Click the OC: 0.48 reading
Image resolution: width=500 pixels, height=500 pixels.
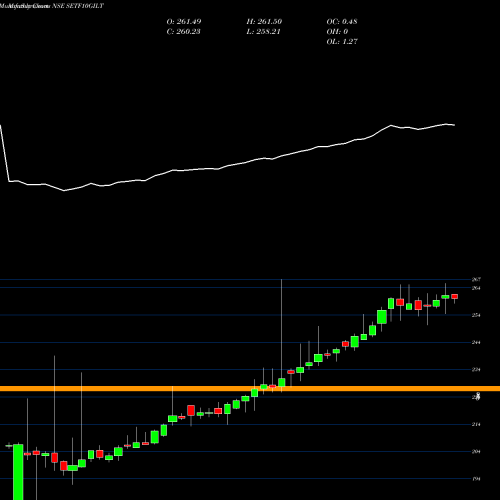342,22
